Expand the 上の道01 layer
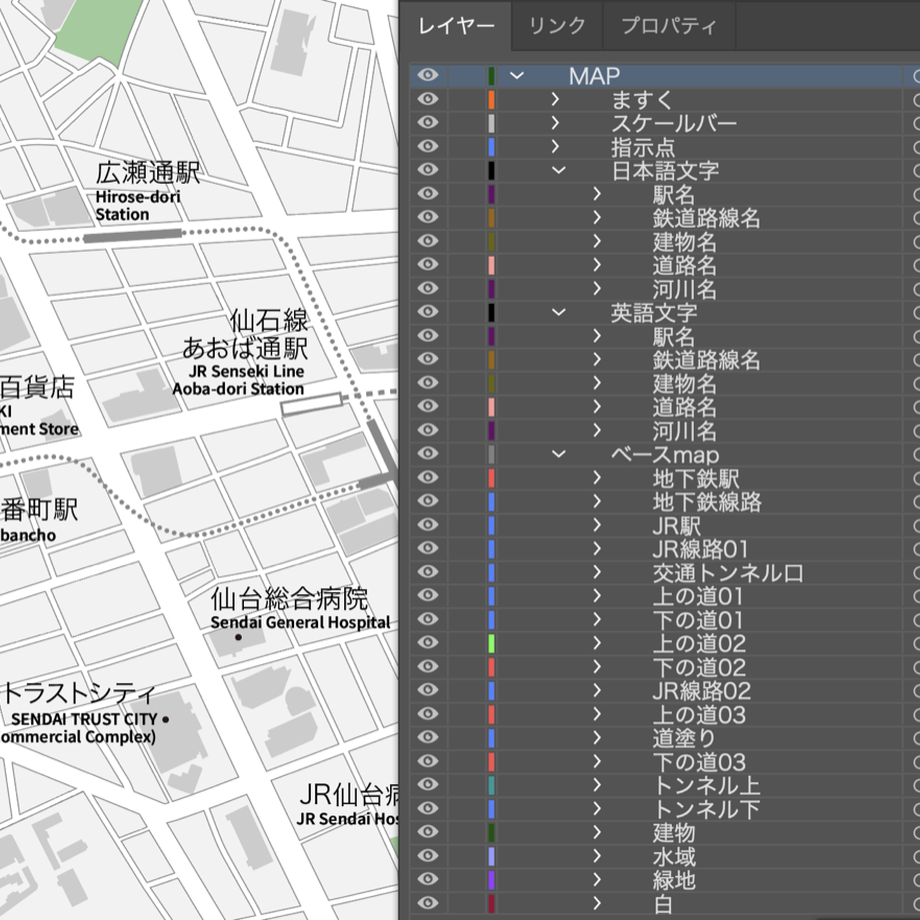 click(597, 596)
